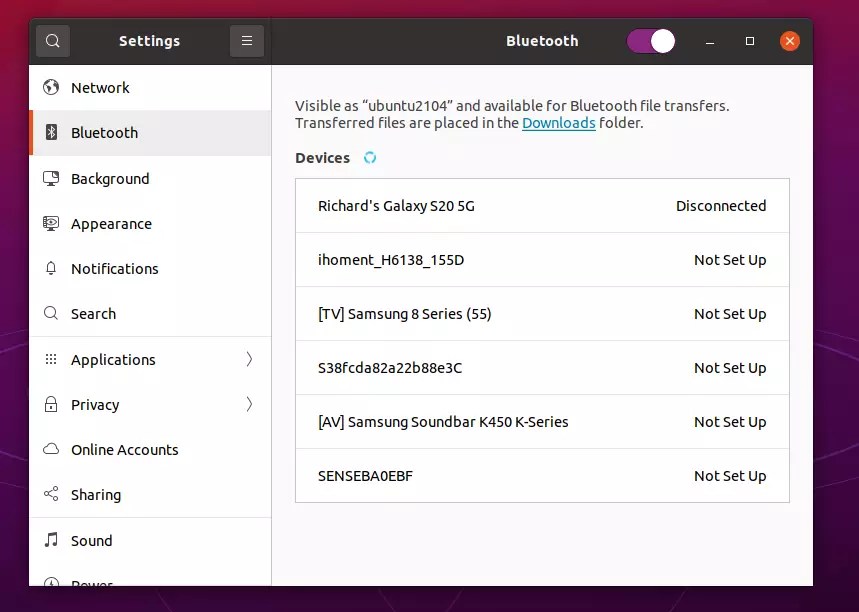
Task: Open the settings search magnifier
Action: [52, 41]
